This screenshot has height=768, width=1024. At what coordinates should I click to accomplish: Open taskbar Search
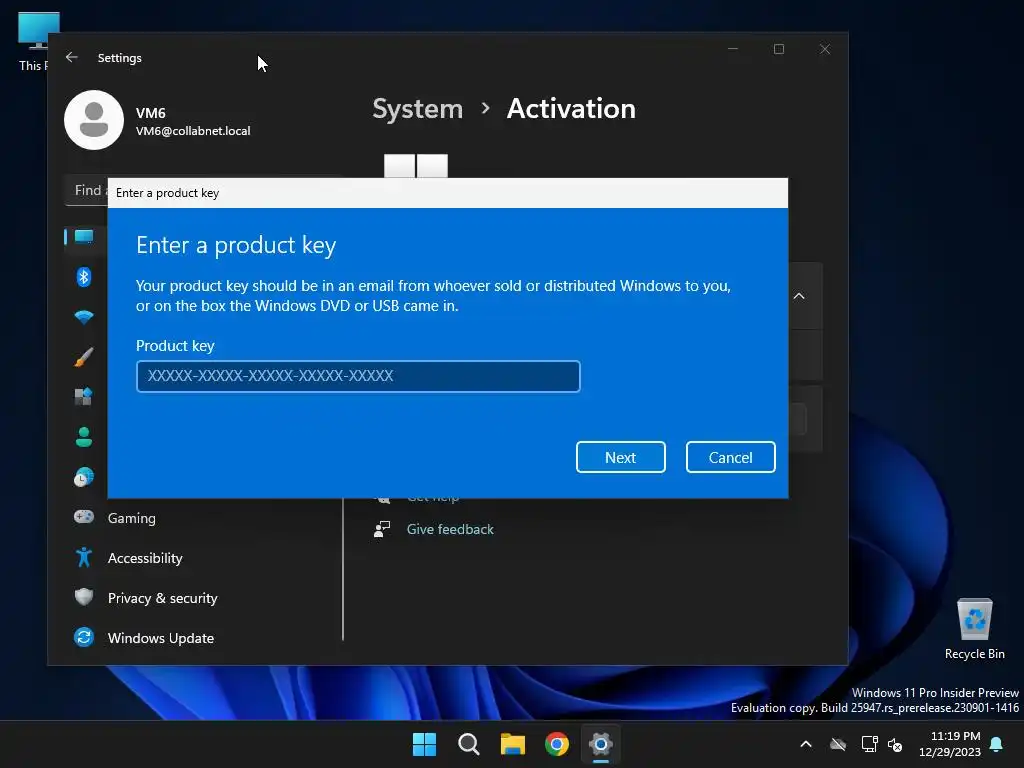point(469,744)
